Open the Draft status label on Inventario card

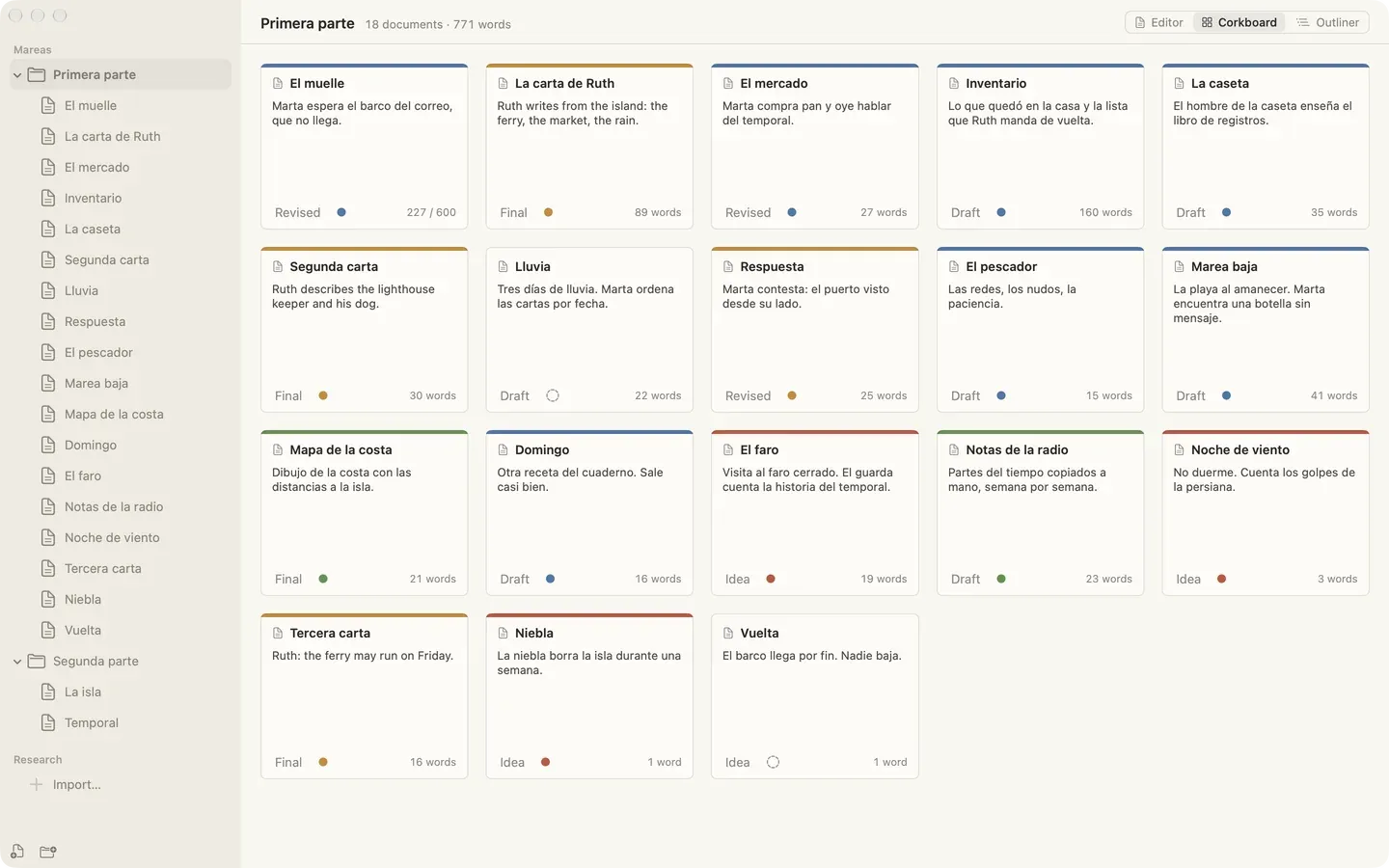pyautogui.click(x=966, y=212)
